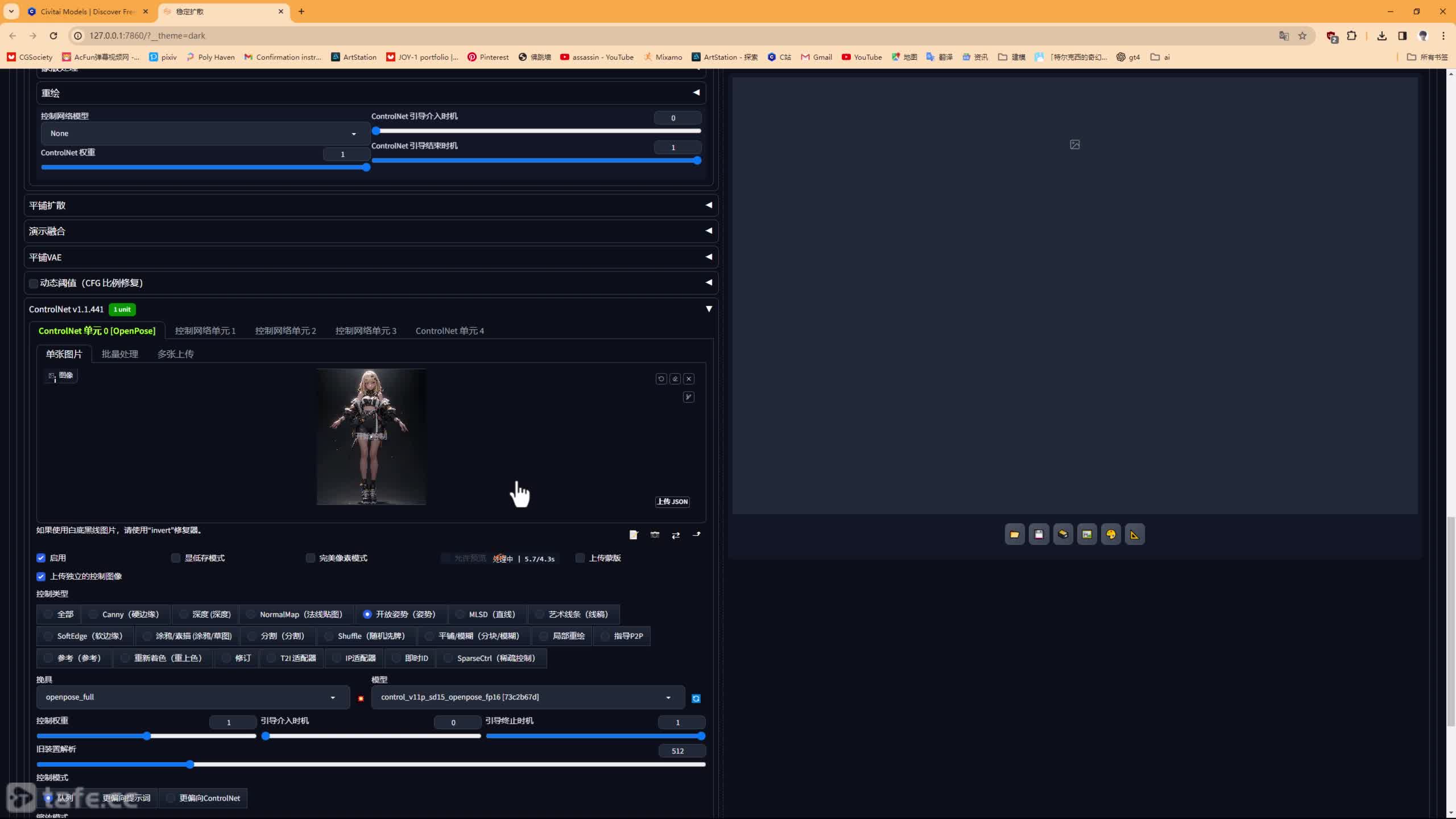Viewport: 1456px width, 819px height.
Task: Click the 上传 JSON button
Action: (x=672, y=502)
